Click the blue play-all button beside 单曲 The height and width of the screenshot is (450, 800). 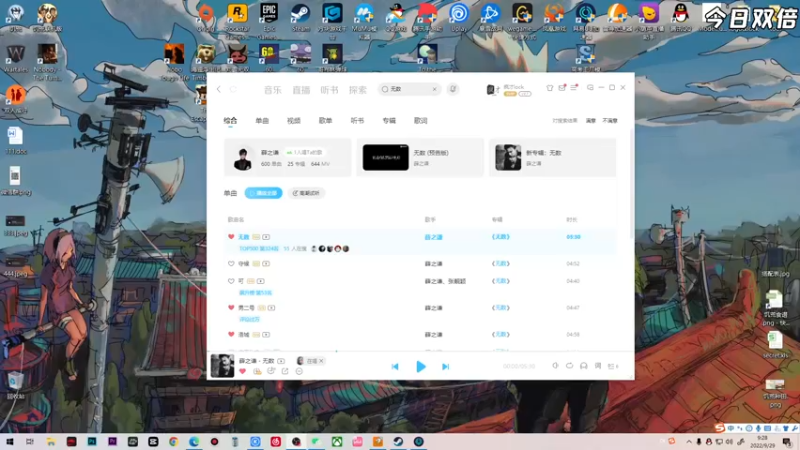click(x=263, y=193)
